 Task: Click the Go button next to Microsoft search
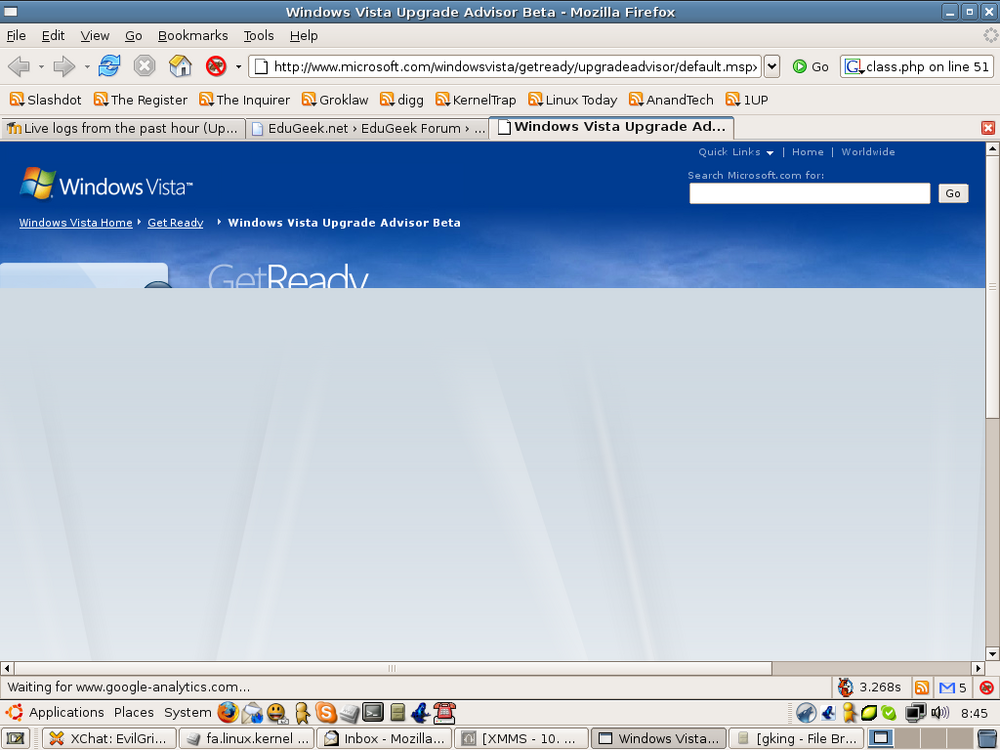coord(953,193)
